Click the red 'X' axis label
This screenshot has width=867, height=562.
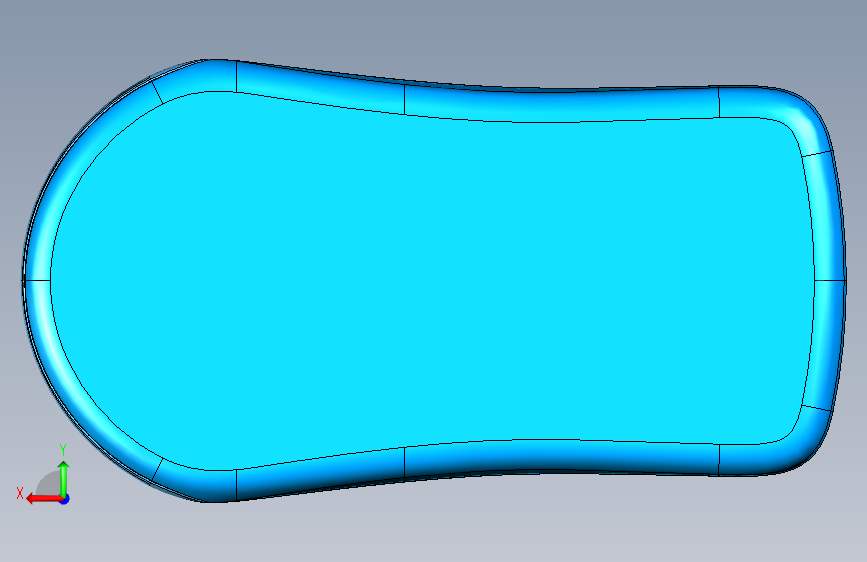pos(20,493)
